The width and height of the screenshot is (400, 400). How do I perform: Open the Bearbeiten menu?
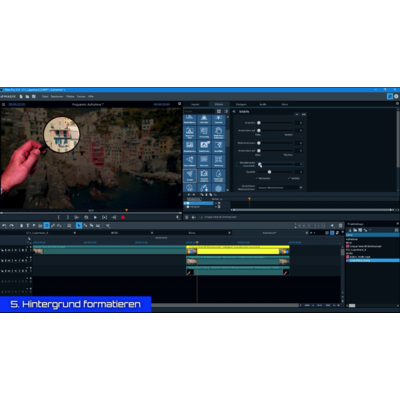click(x=57, y=96)
